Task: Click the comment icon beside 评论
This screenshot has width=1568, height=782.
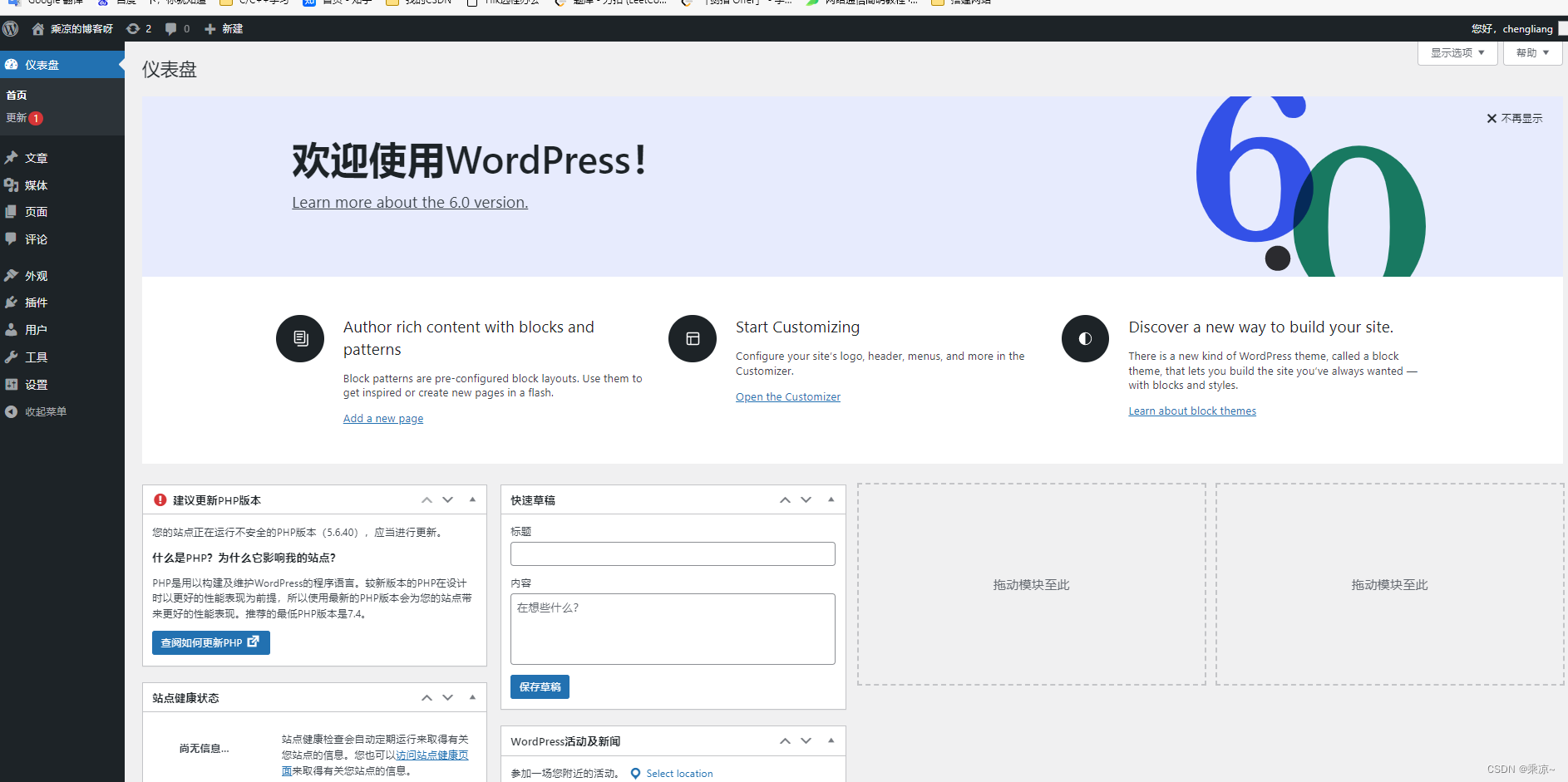Action: [12, 239]
